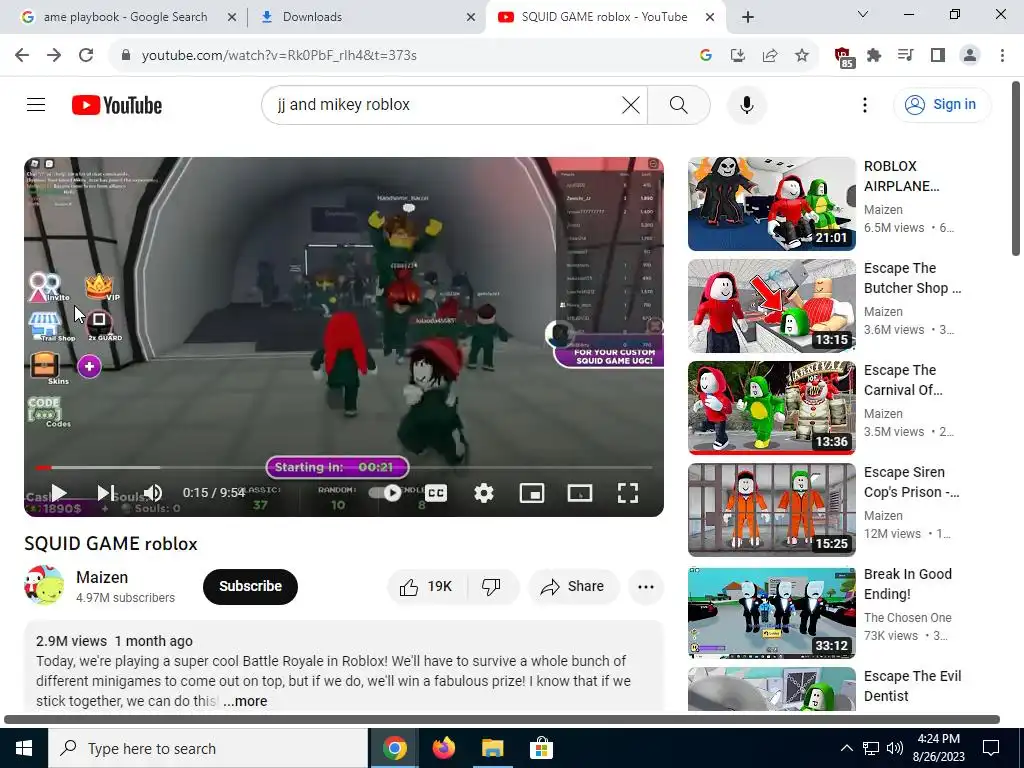Click the Google icon in address bar

coord(705,55)
